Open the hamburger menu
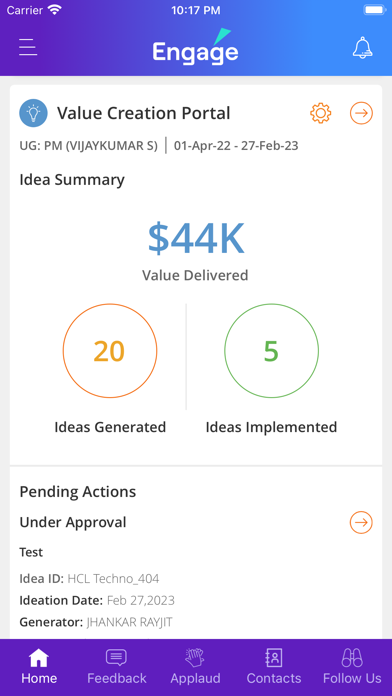392x696 pixels. click(x=28, y=47)
